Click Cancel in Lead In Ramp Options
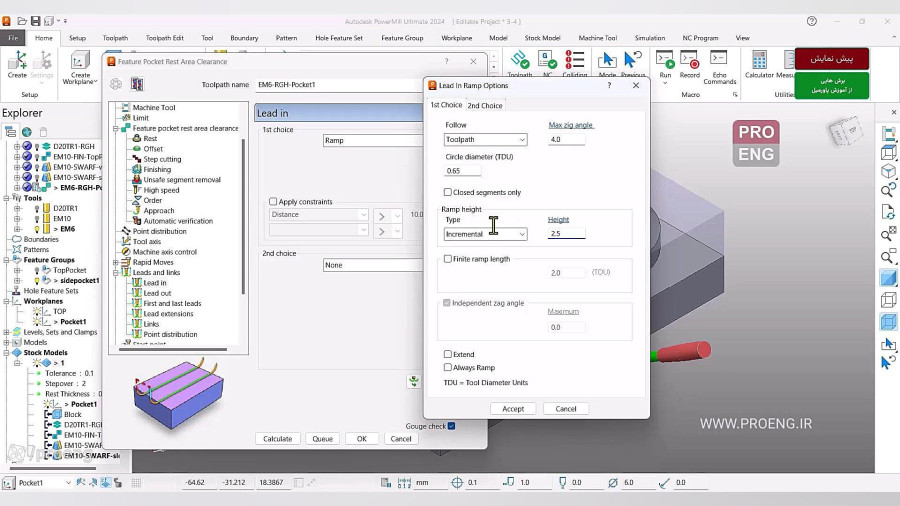Image resolution: width=900 pixels, height=506 pixels. point(565,409)
